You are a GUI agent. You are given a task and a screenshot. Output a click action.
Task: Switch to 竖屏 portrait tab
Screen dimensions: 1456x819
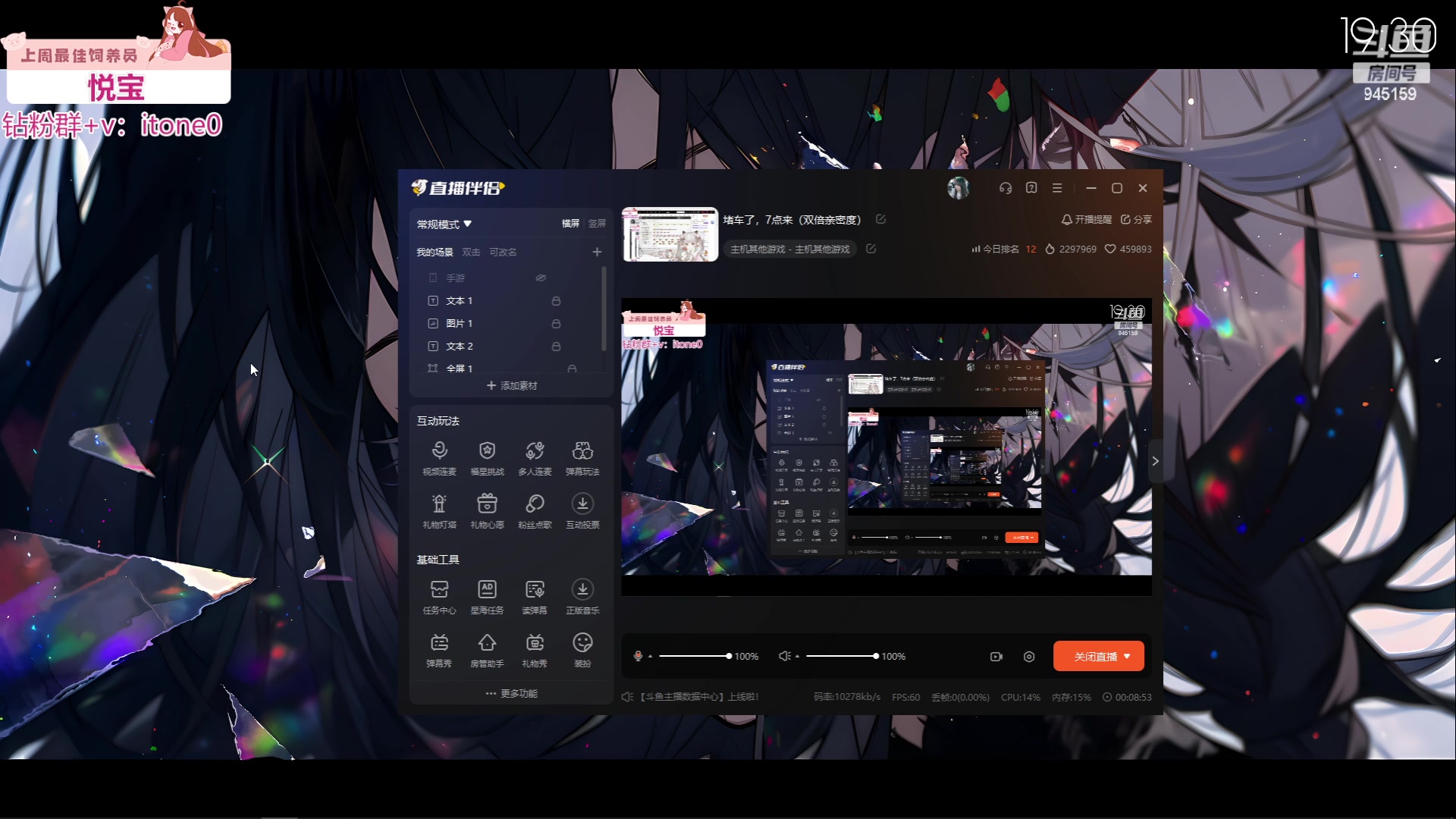coord(597,224)
